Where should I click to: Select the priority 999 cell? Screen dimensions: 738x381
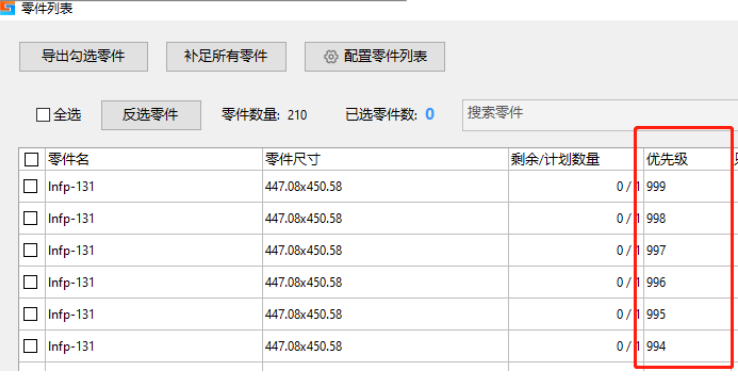point(686,187)
